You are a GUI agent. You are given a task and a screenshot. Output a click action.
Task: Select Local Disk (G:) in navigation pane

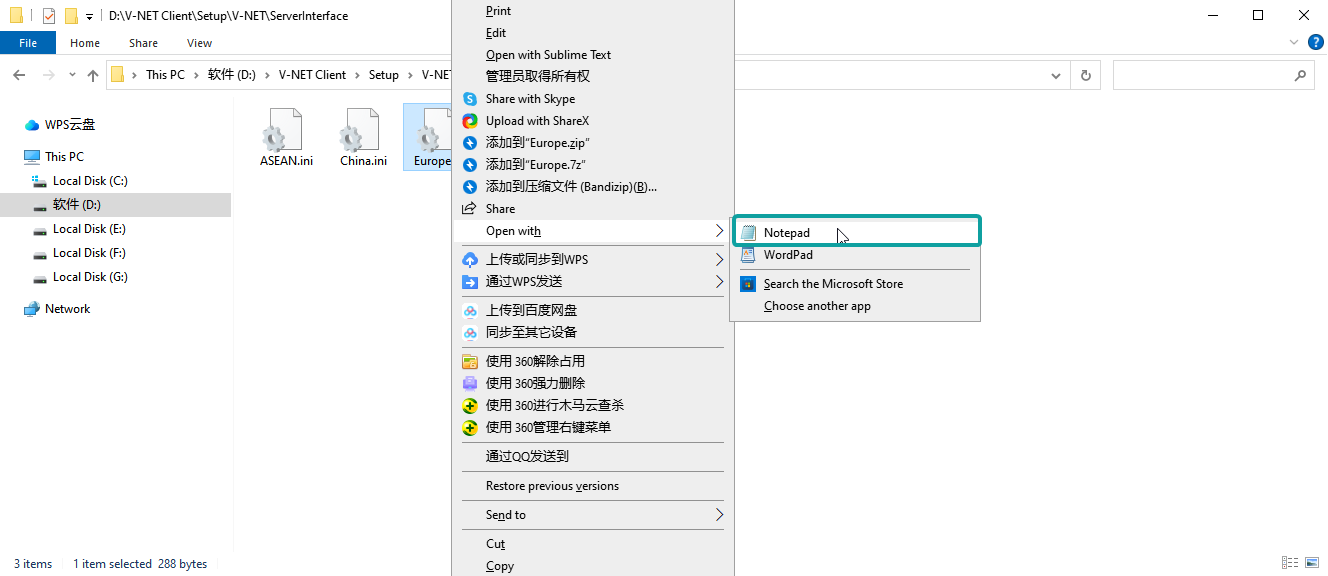[90, 277]
